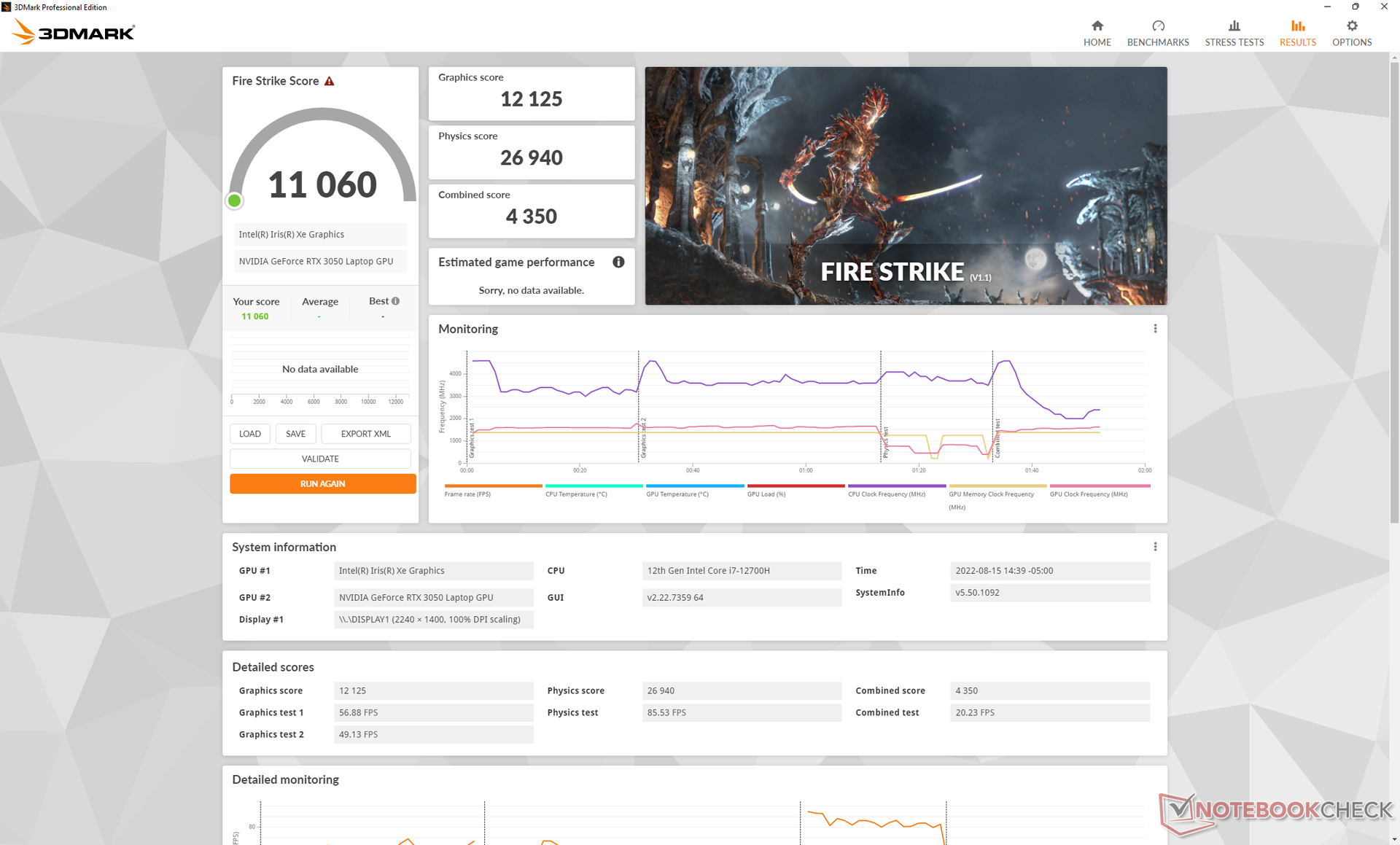Open the Monitoring panel three-dot menu

pos(1155,329)
